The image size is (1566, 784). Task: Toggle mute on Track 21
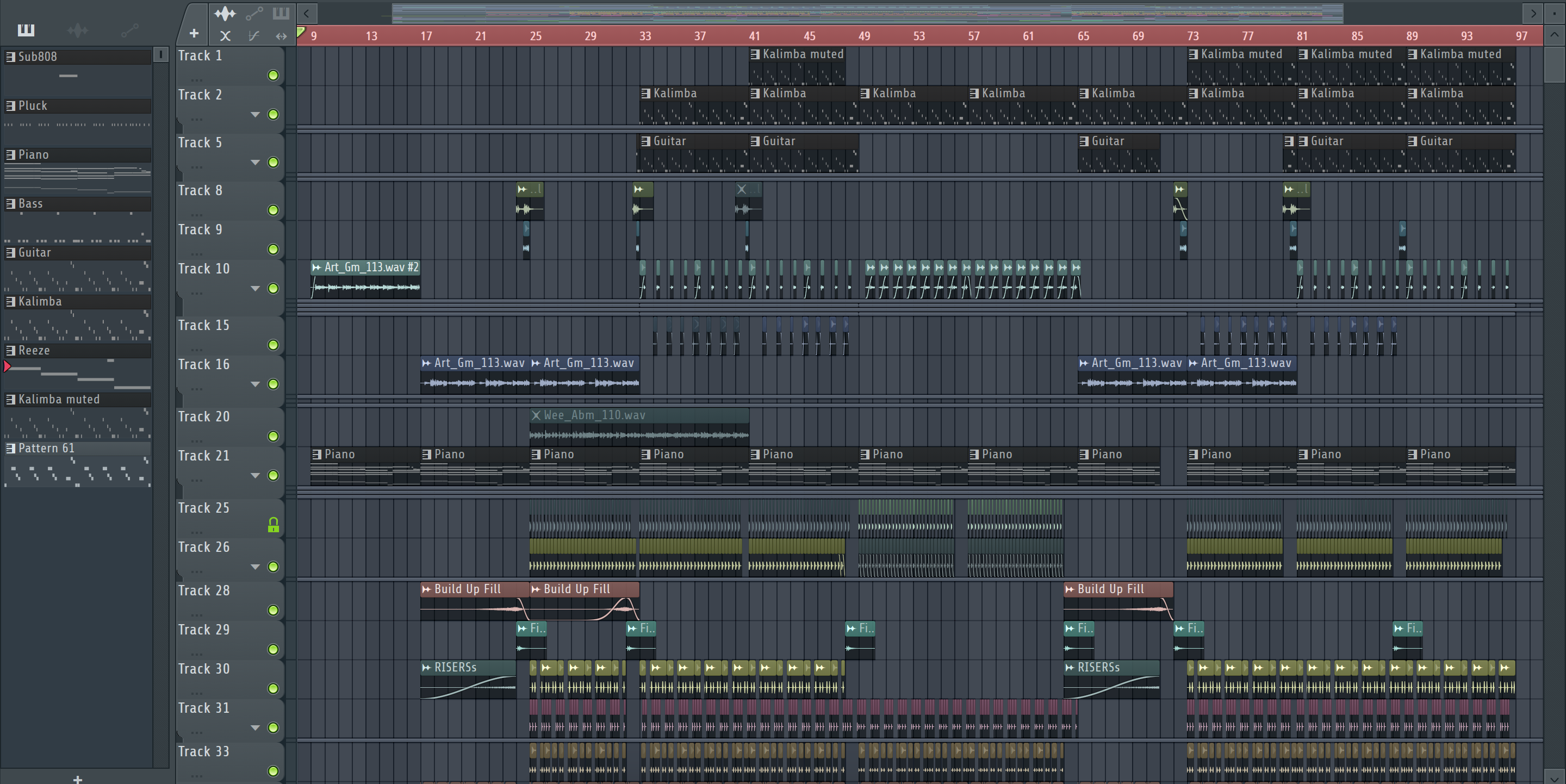tap(274, 475)
